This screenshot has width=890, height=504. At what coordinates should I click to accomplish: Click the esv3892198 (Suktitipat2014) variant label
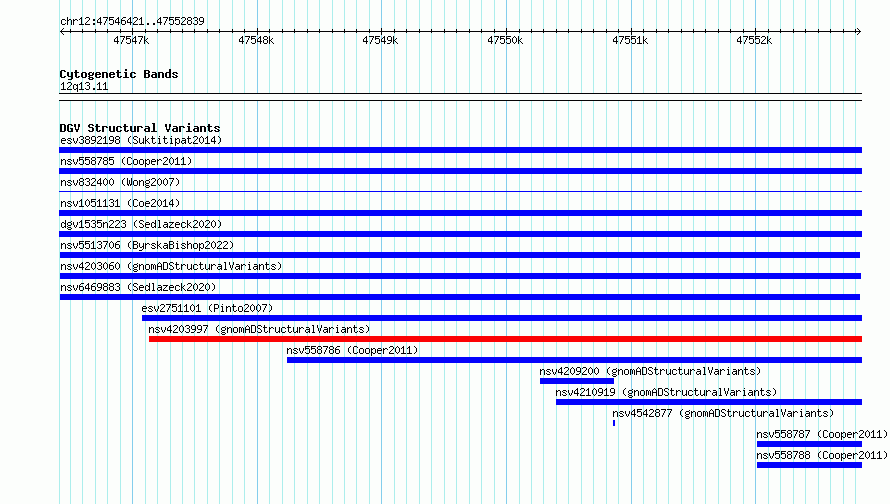141,140
